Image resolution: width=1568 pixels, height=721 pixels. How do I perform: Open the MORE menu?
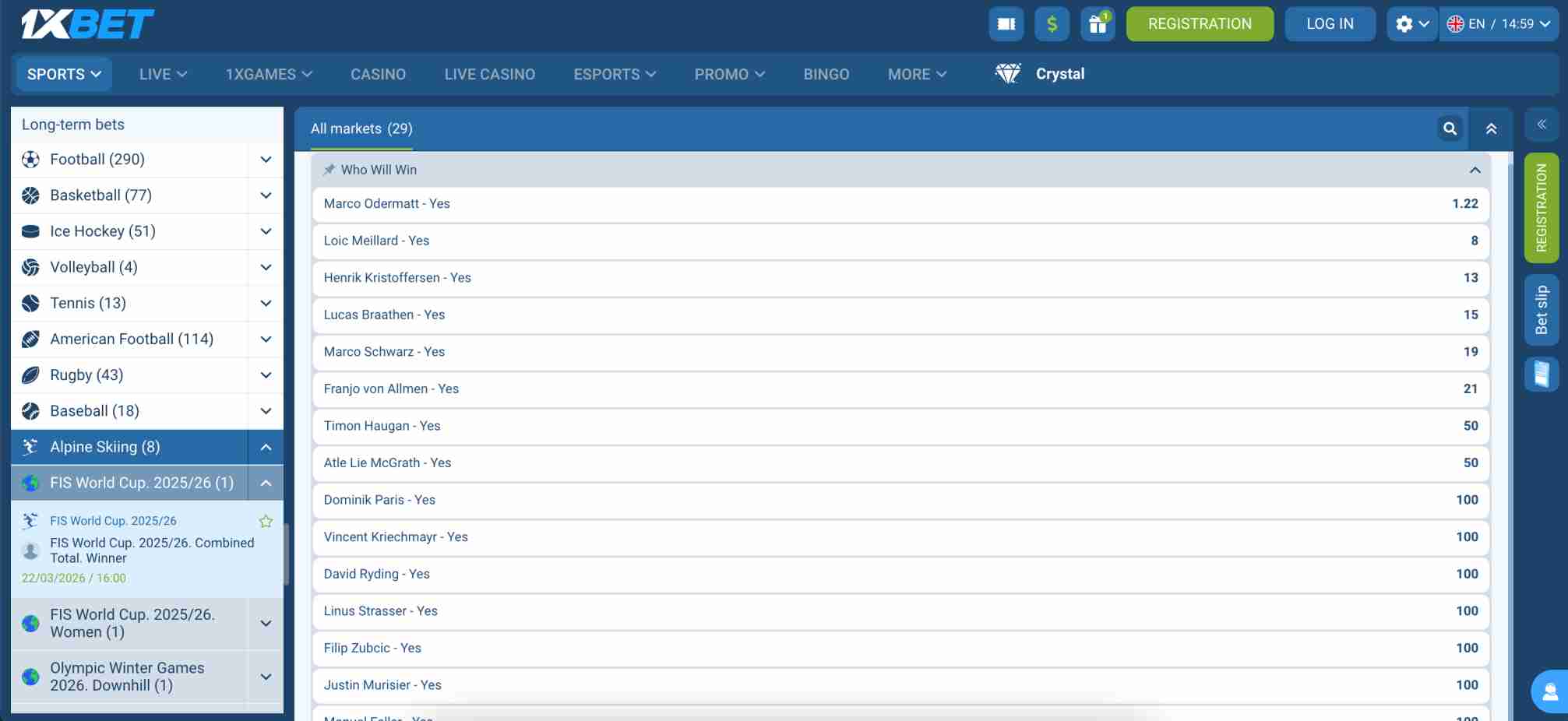tap(917, 74)
